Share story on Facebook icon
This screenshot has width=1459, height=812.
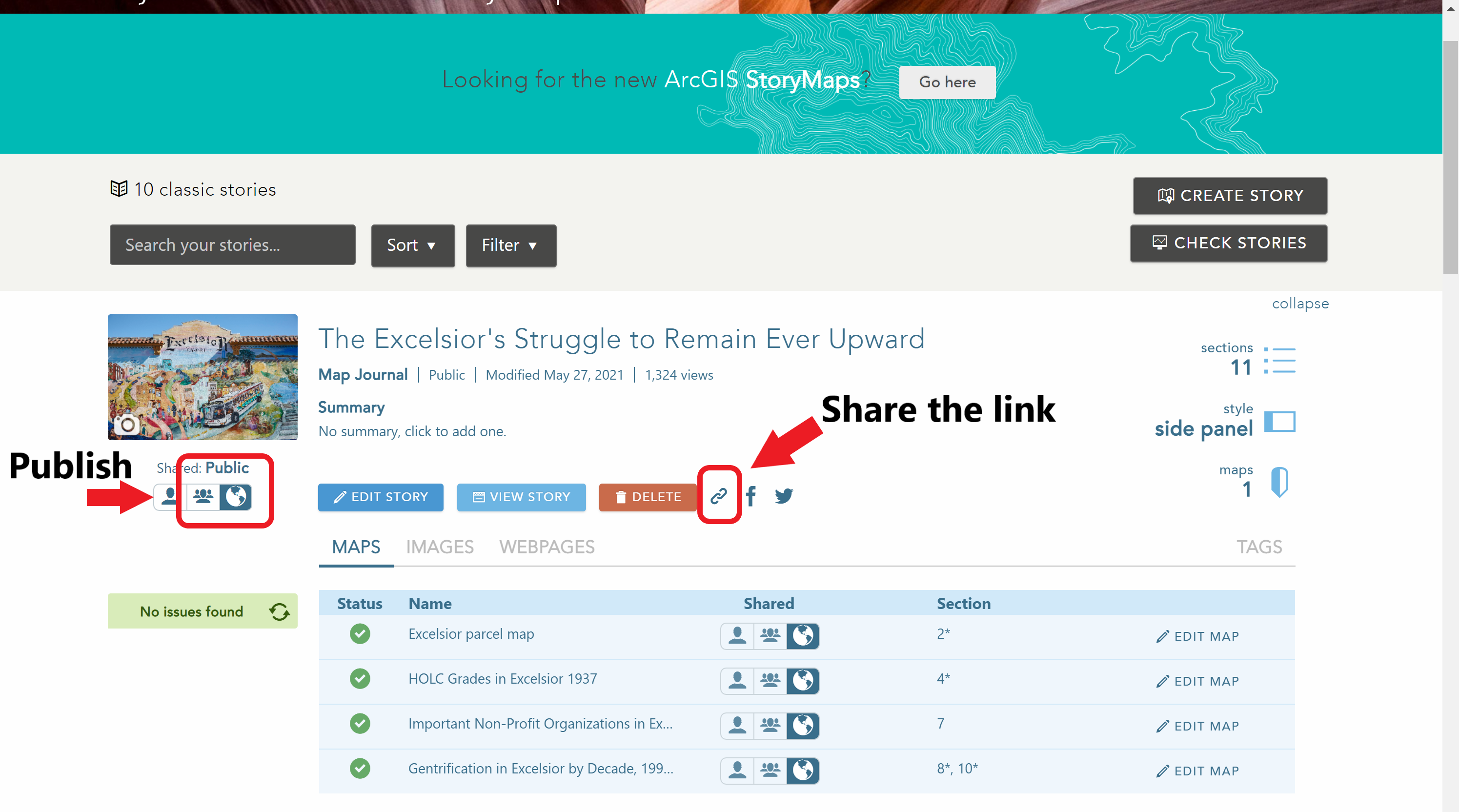tap(751, 496)
